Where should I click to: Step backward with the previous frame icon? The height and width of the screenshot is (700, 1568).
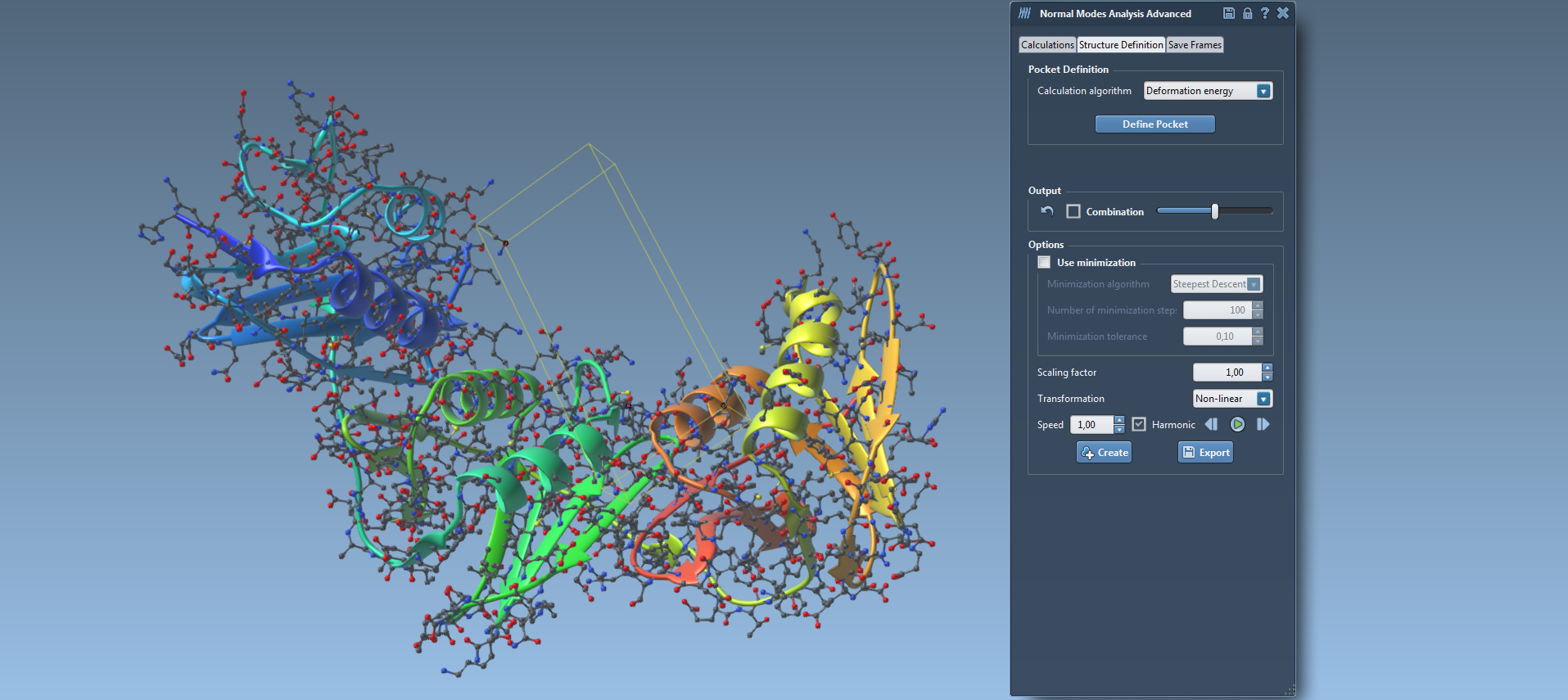1211,424
